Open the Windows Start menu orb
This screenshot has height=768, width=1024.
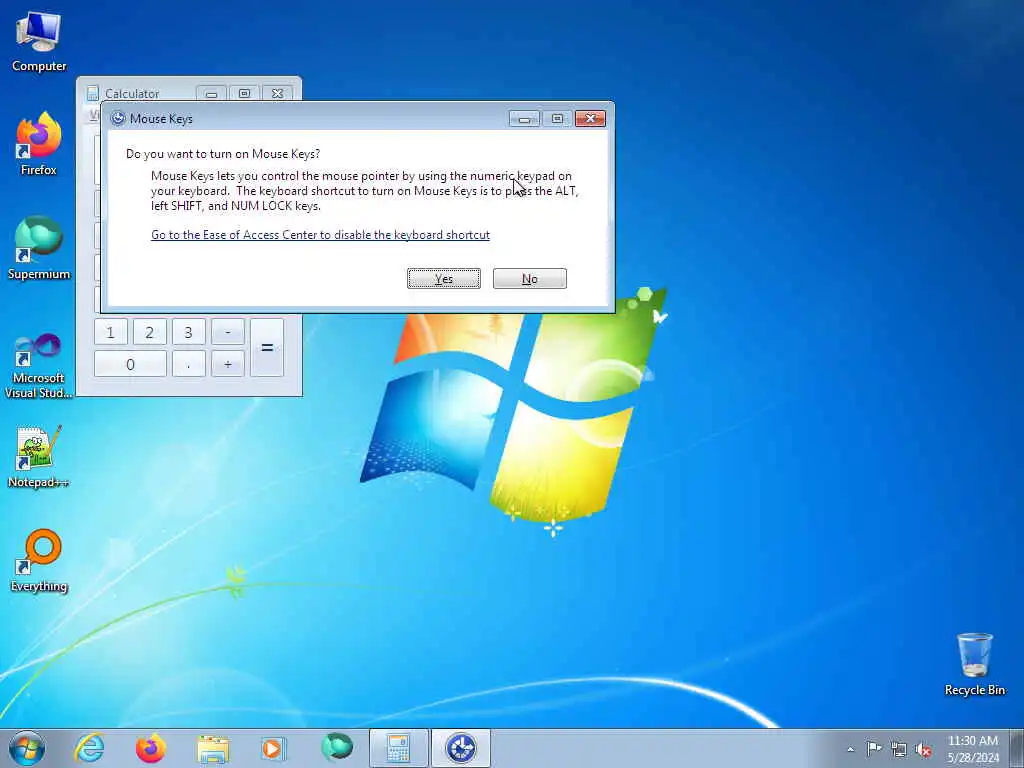(27, 748)
